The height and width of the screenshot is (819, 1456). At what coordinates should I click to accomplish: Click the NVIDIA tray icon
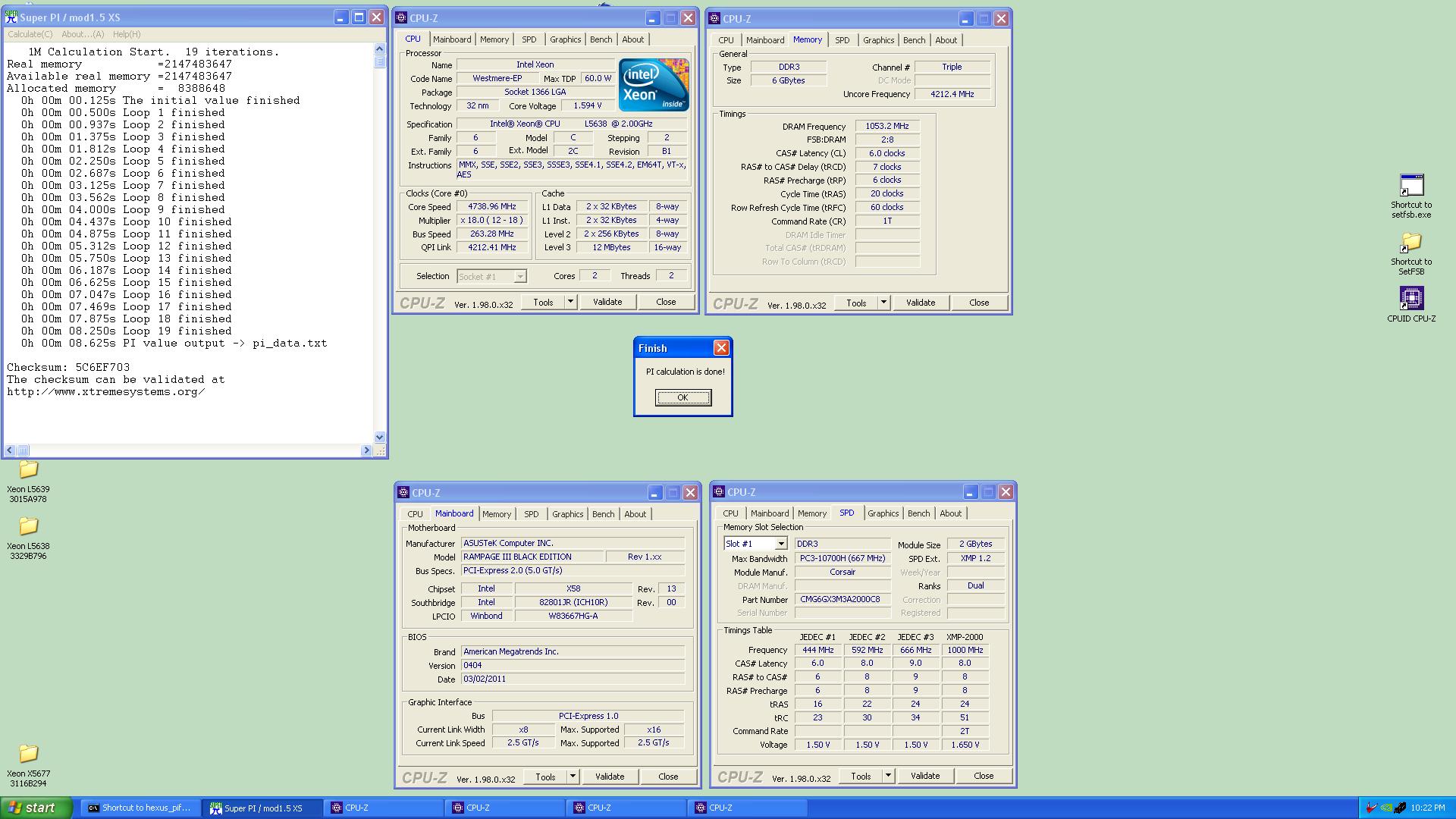click(1385, 808)
